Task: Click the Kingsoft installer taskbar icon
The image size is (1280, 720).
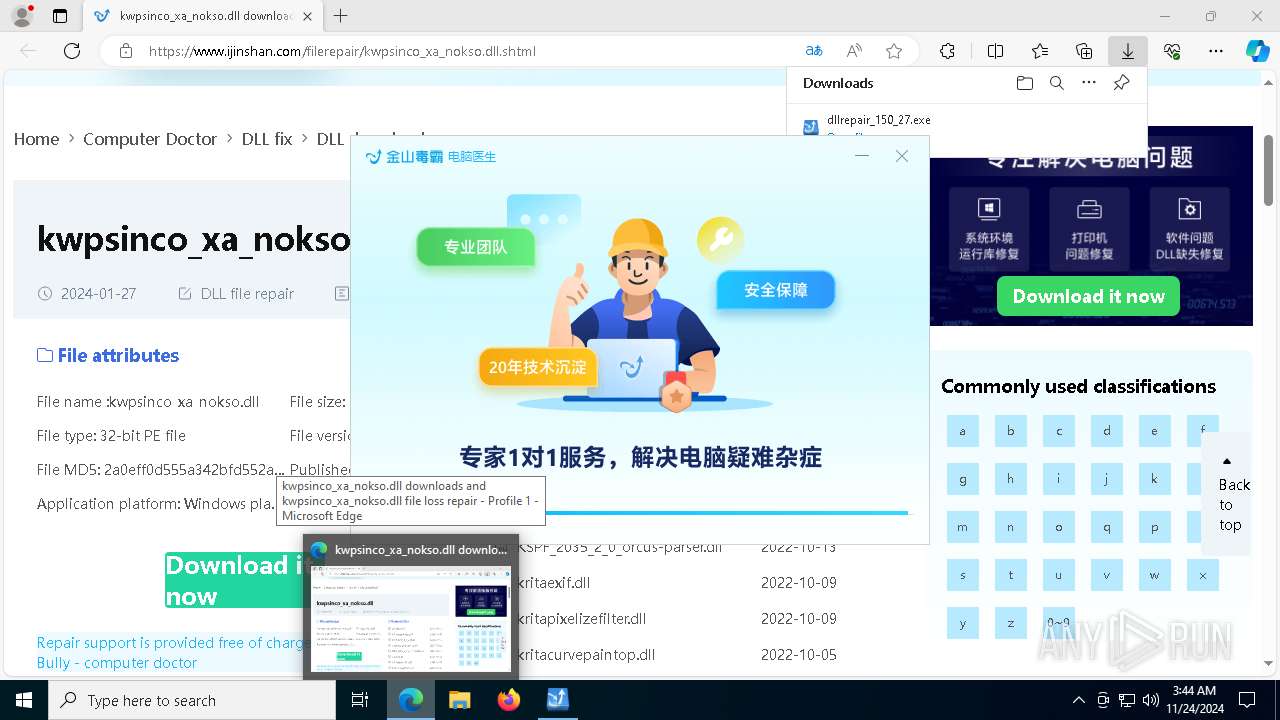Action: 557,700
